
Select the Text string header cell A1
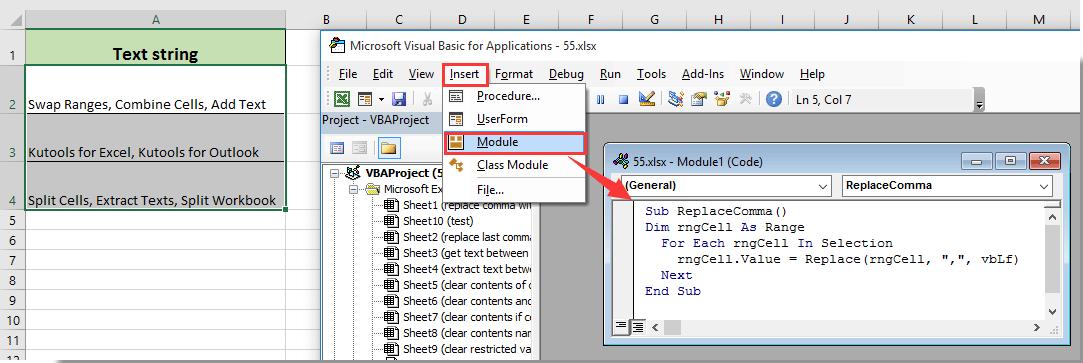155,47
